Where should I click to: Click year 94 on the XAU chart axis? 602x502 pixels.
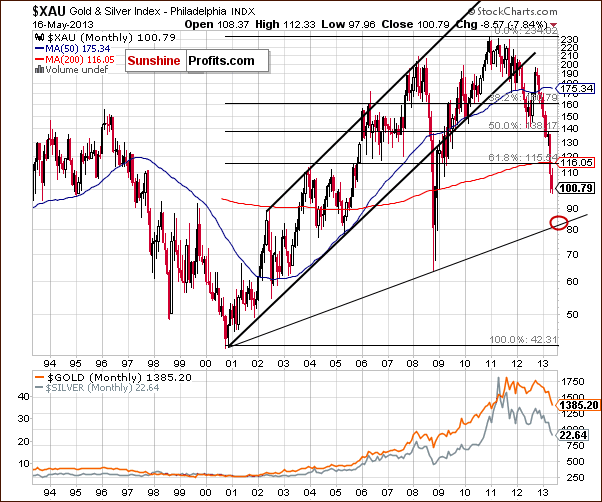click(x=50, y=363)
